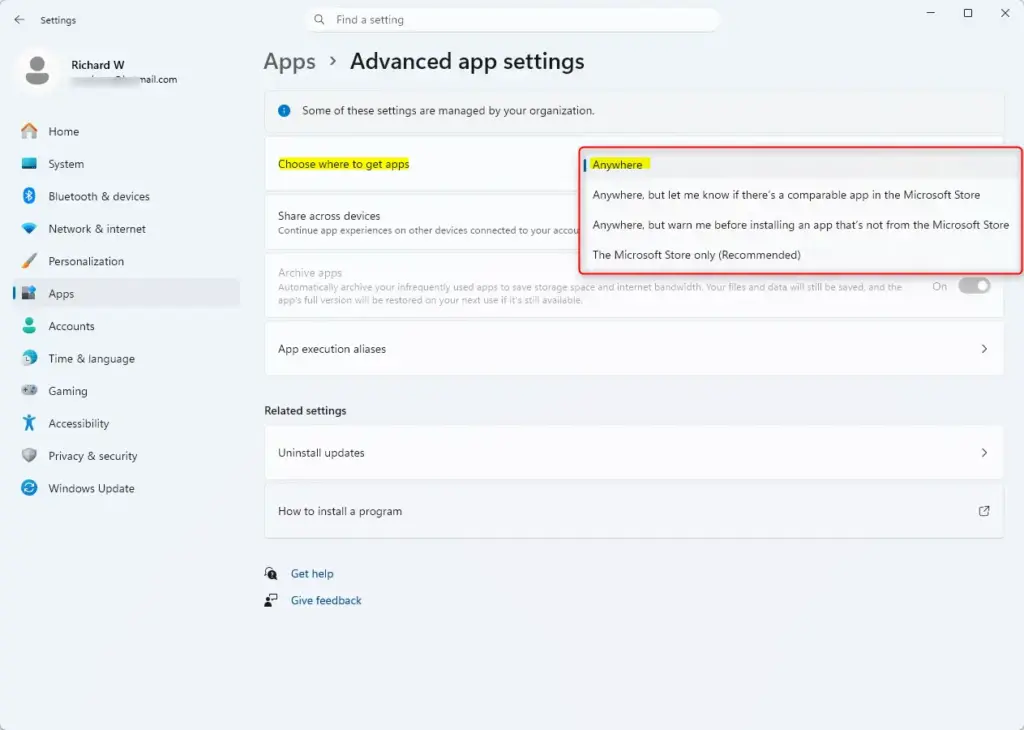Go to System settings
Screen dimensions: 1024x730
(x=126, y=164)
